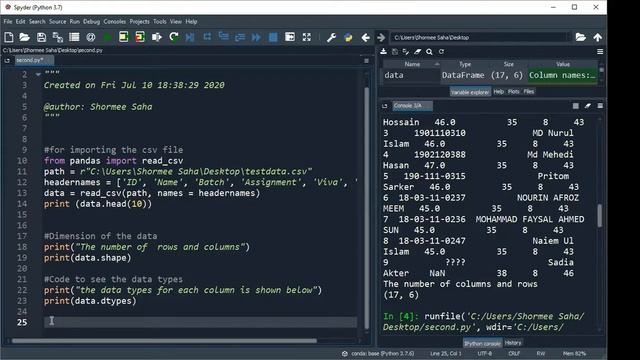Screen dimensions: 640x360
Task: Click the Step return debug icon
Action: [240, 38]
